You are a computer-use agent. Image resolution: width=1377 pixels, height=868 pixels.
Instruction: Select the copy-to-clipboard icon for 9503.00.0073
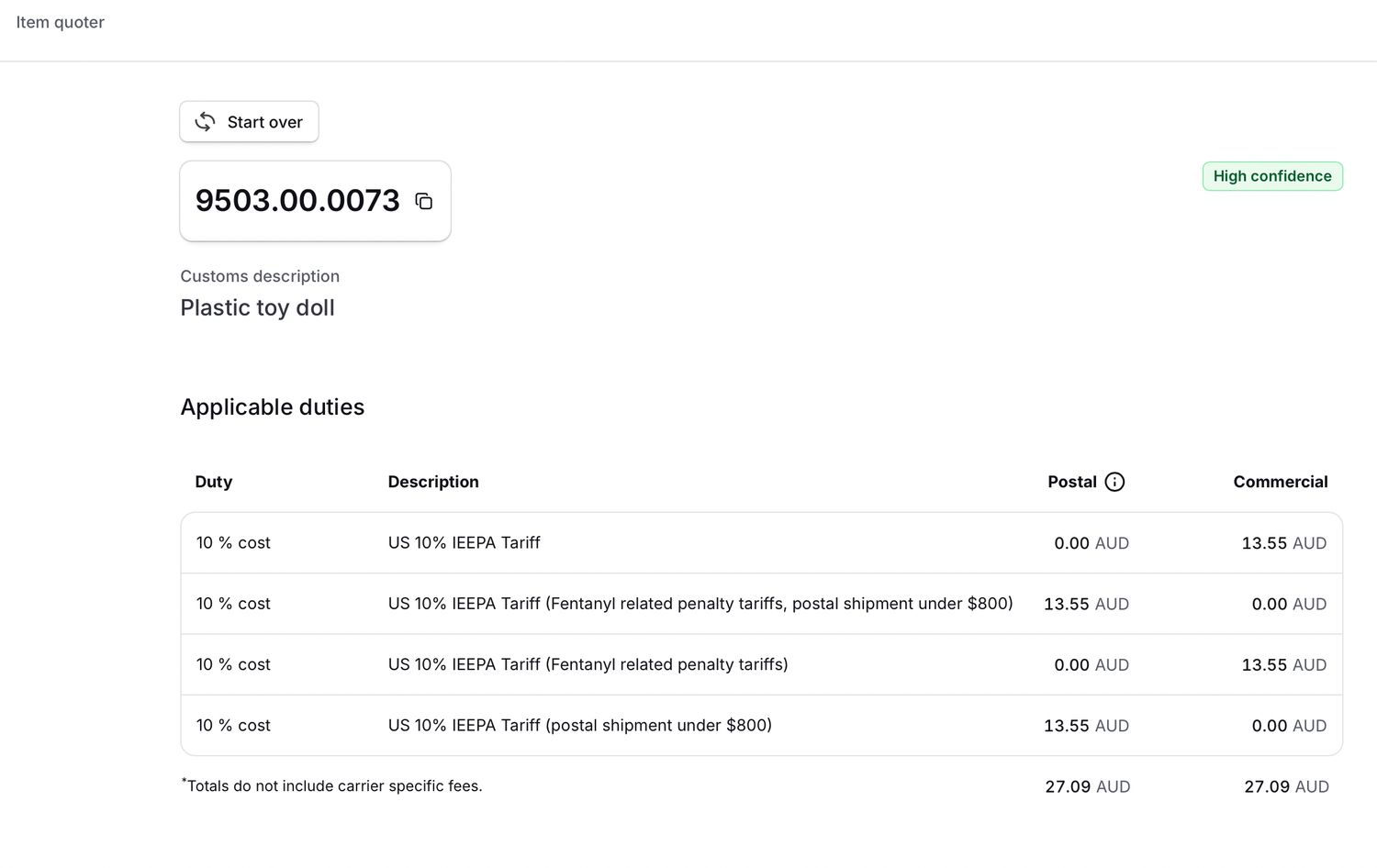[x=423, y=201]
